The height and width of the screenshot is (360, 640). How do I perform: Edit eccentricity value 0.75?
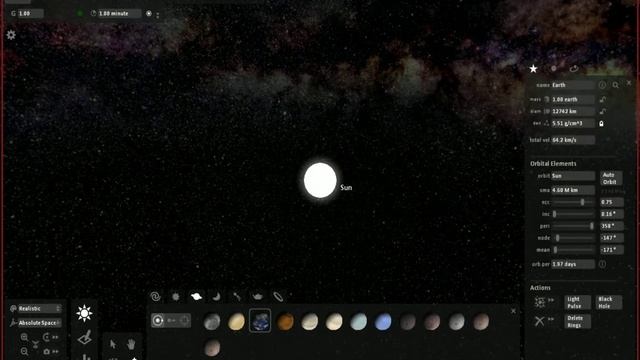coord(611,202)
